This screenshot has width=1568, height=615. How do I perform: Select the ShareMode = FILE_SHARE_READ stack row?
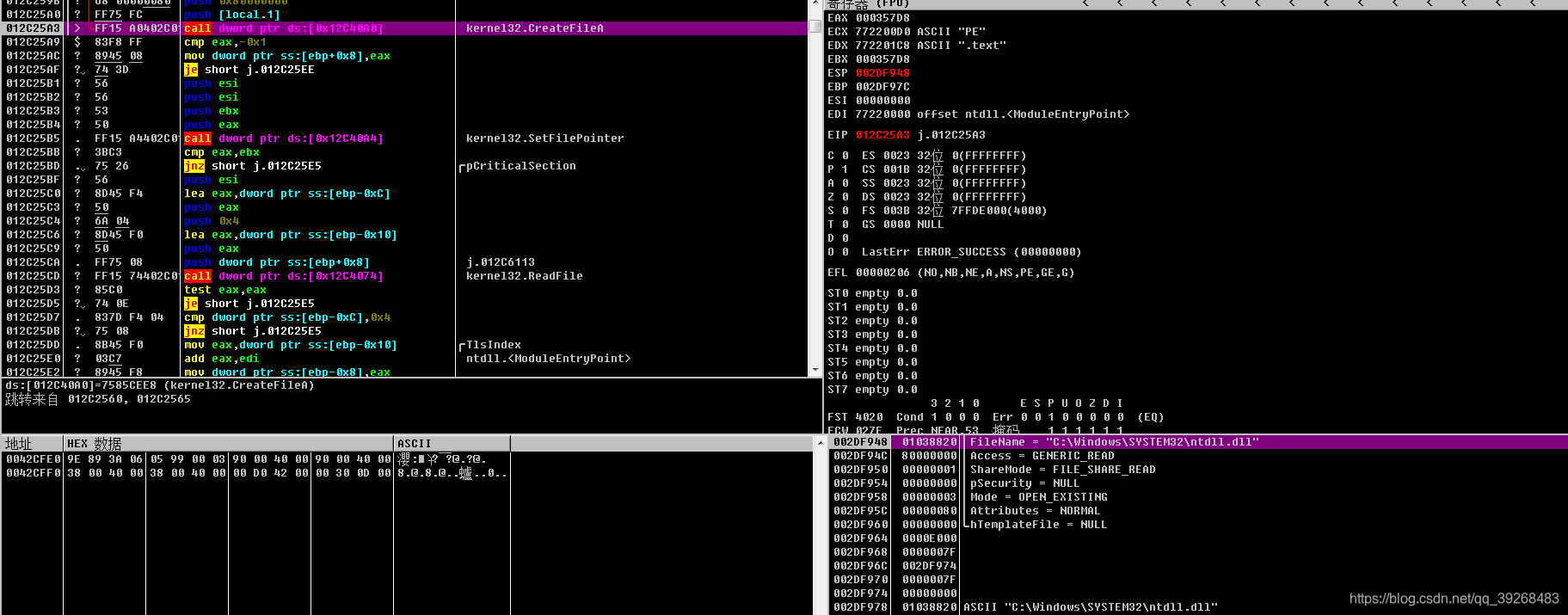(x=1197, y=470)
